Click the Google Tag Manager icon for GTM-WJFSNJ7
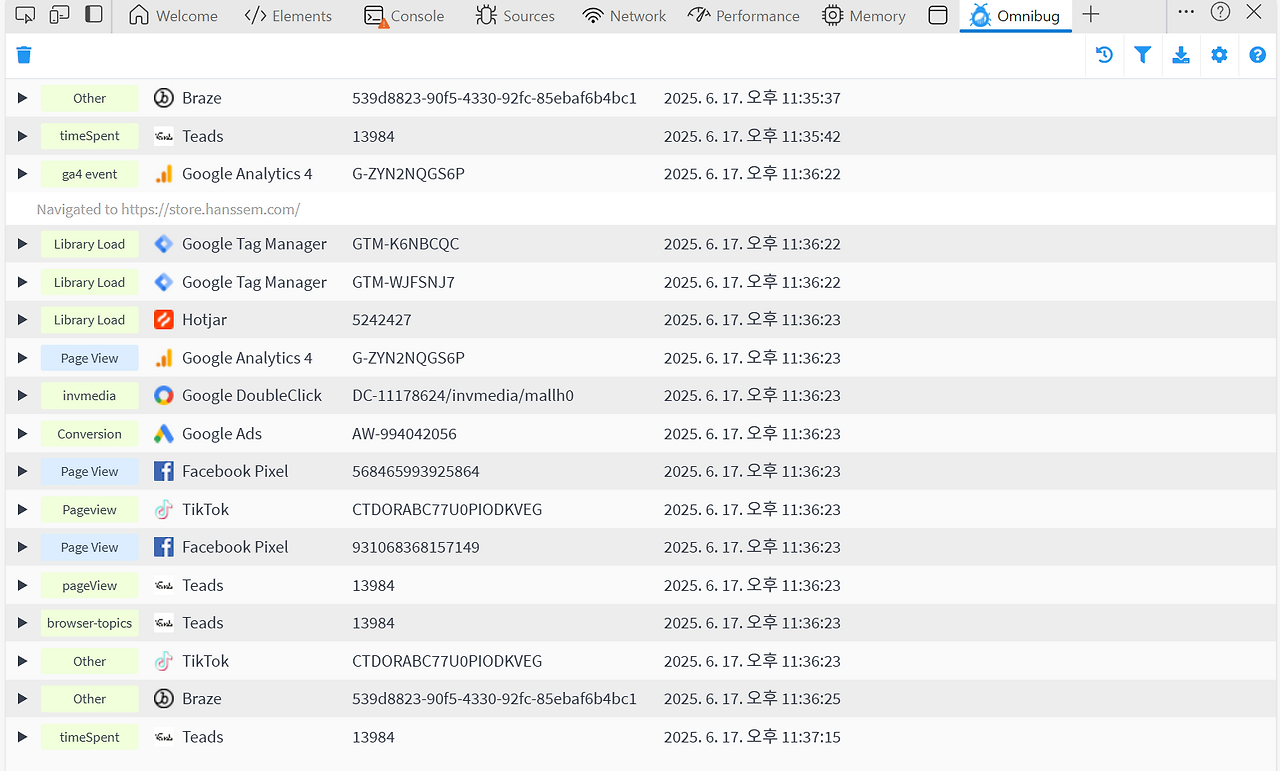 (164, 282)
